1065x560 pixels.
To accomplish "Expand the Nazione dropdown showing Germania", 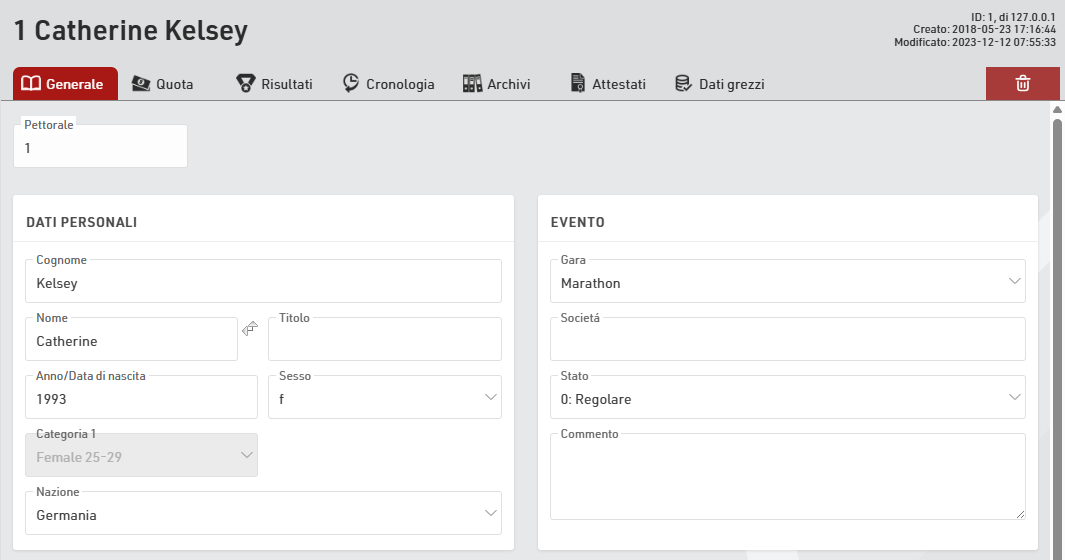I will point(263,514).
